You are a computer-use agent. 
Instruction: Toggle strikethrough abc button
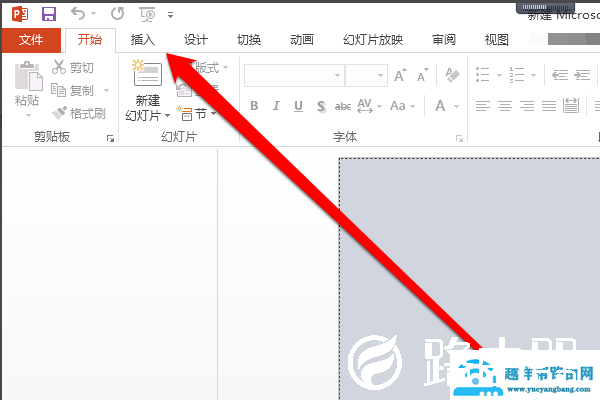point(343,106)
